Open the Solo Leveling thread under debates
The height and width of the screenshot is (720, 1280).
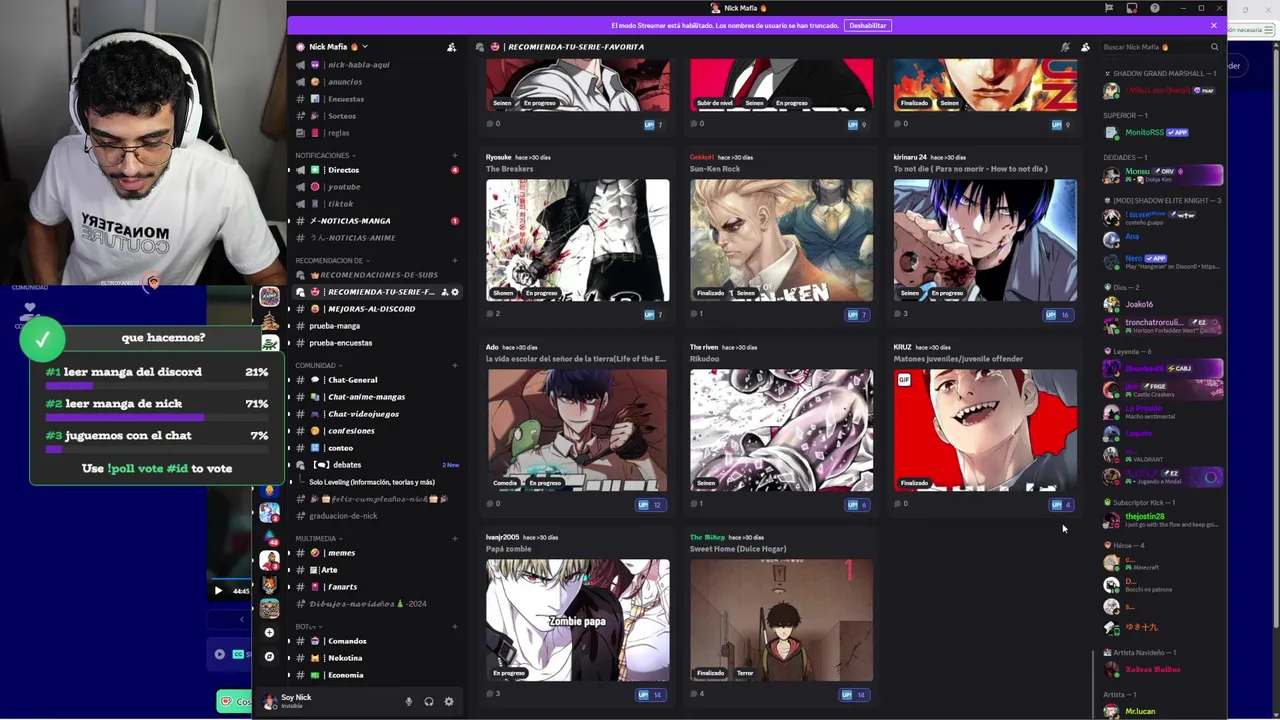(x=372, y=482)
